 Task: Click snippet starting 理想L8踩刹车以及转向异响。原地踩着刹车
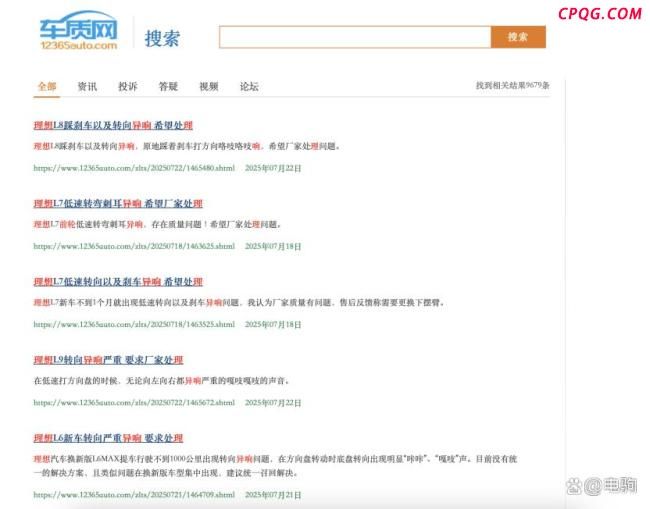point(187,146)
